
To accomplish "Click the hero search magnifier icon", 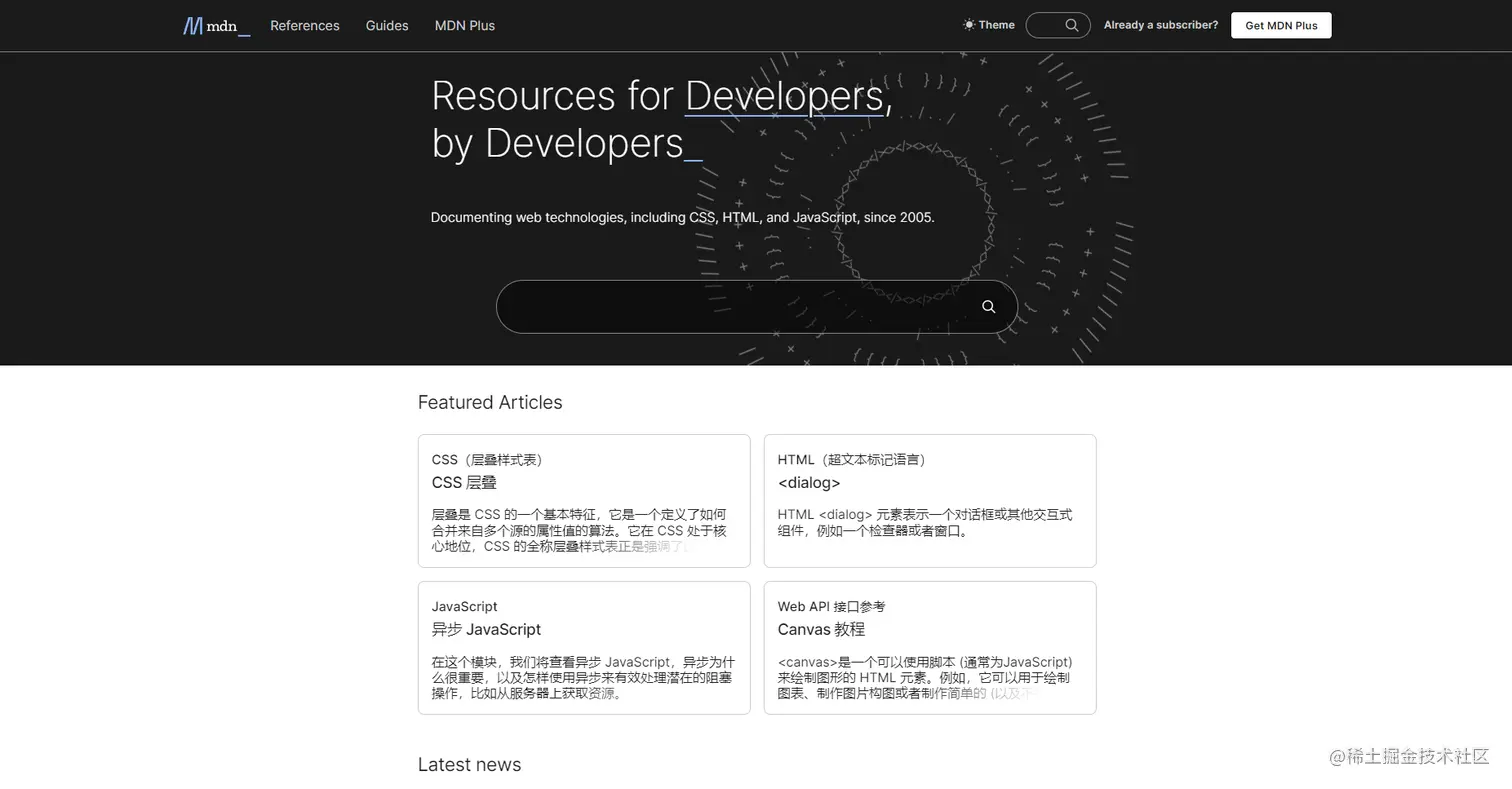I will 988,307.
